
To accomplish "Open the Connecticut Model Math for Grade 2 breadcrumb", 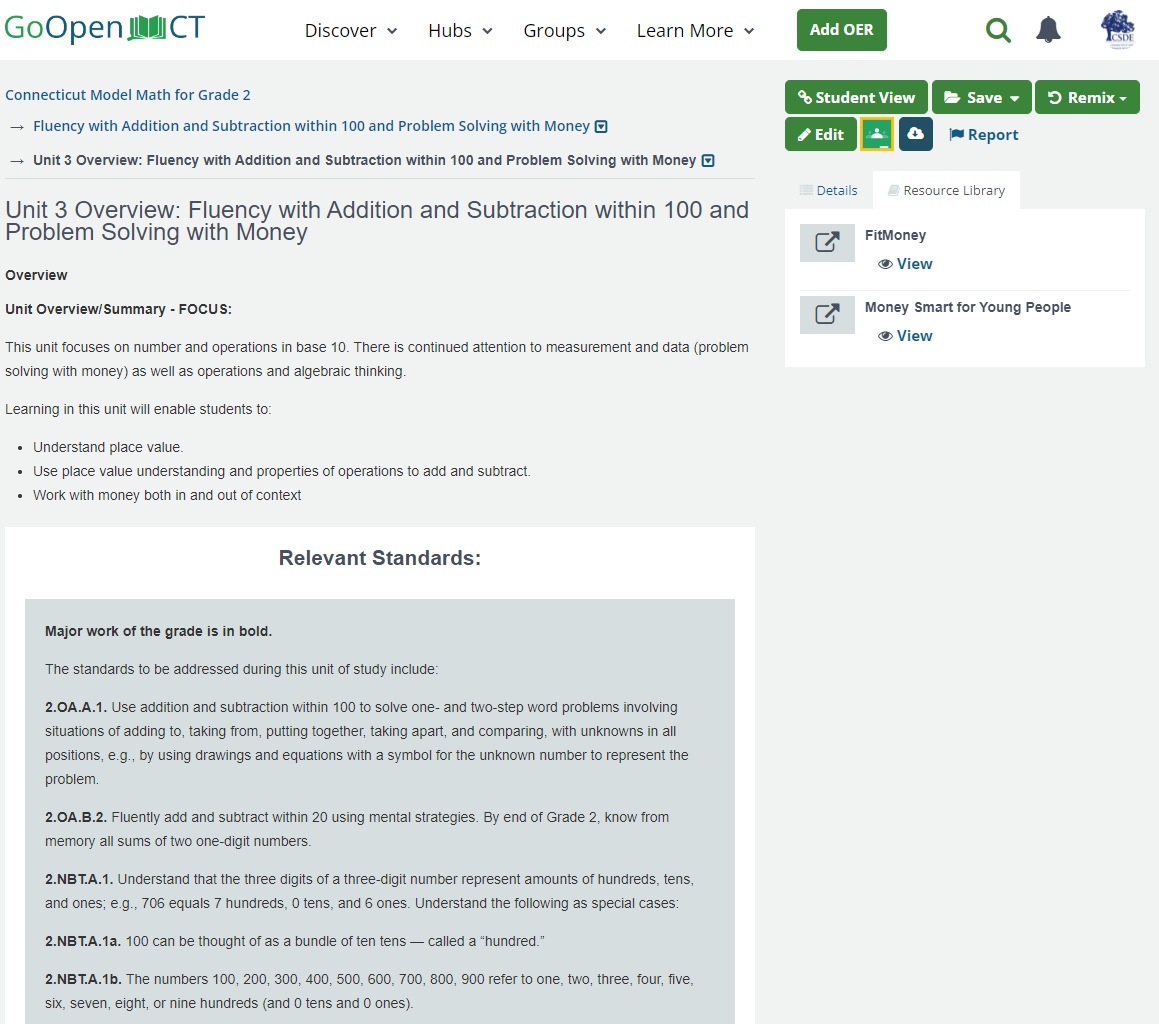I will coord(128,95).
